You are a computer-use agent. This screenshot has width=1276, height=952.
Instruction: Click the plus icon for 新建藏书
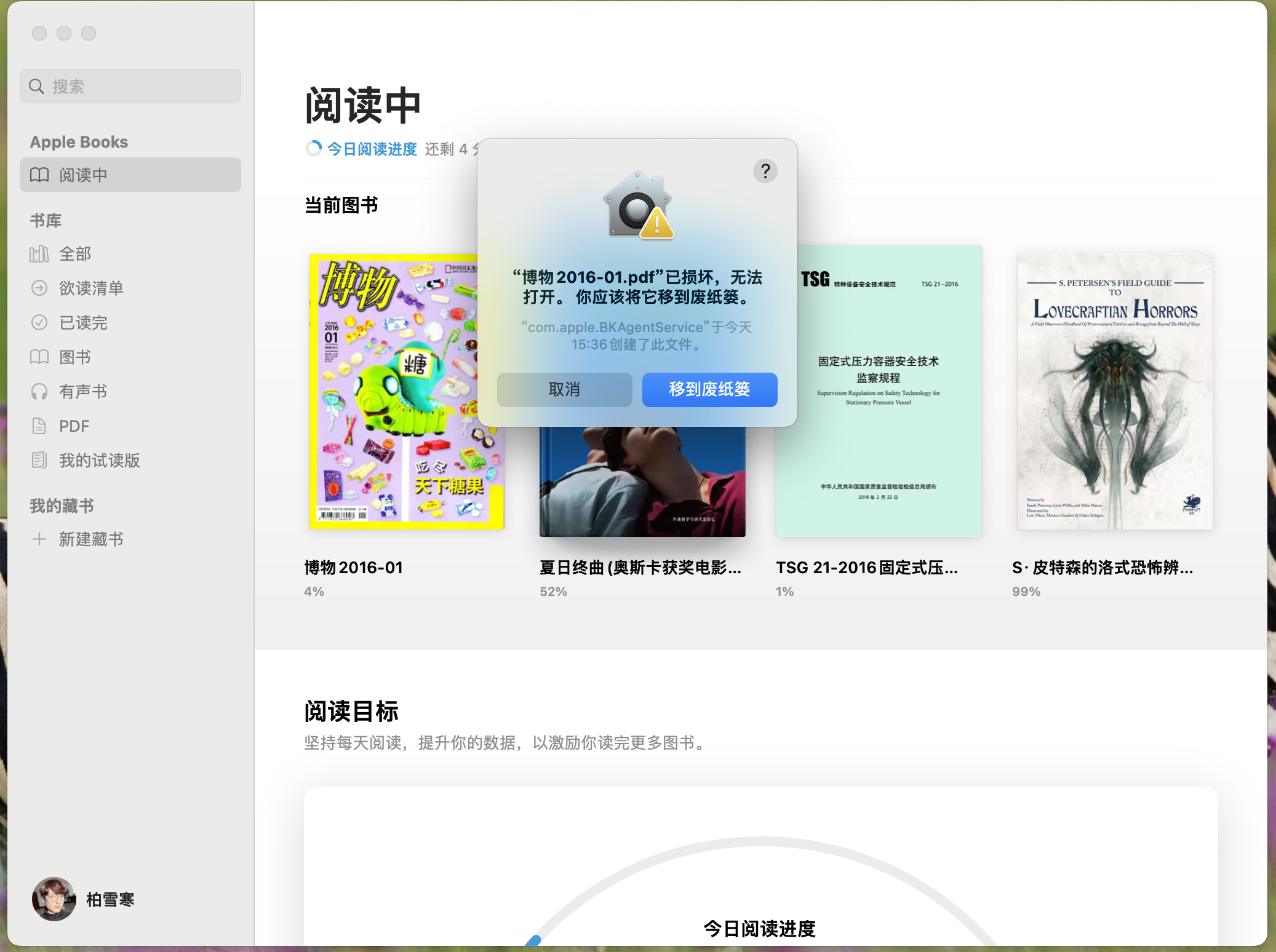(x=39, y=539)
